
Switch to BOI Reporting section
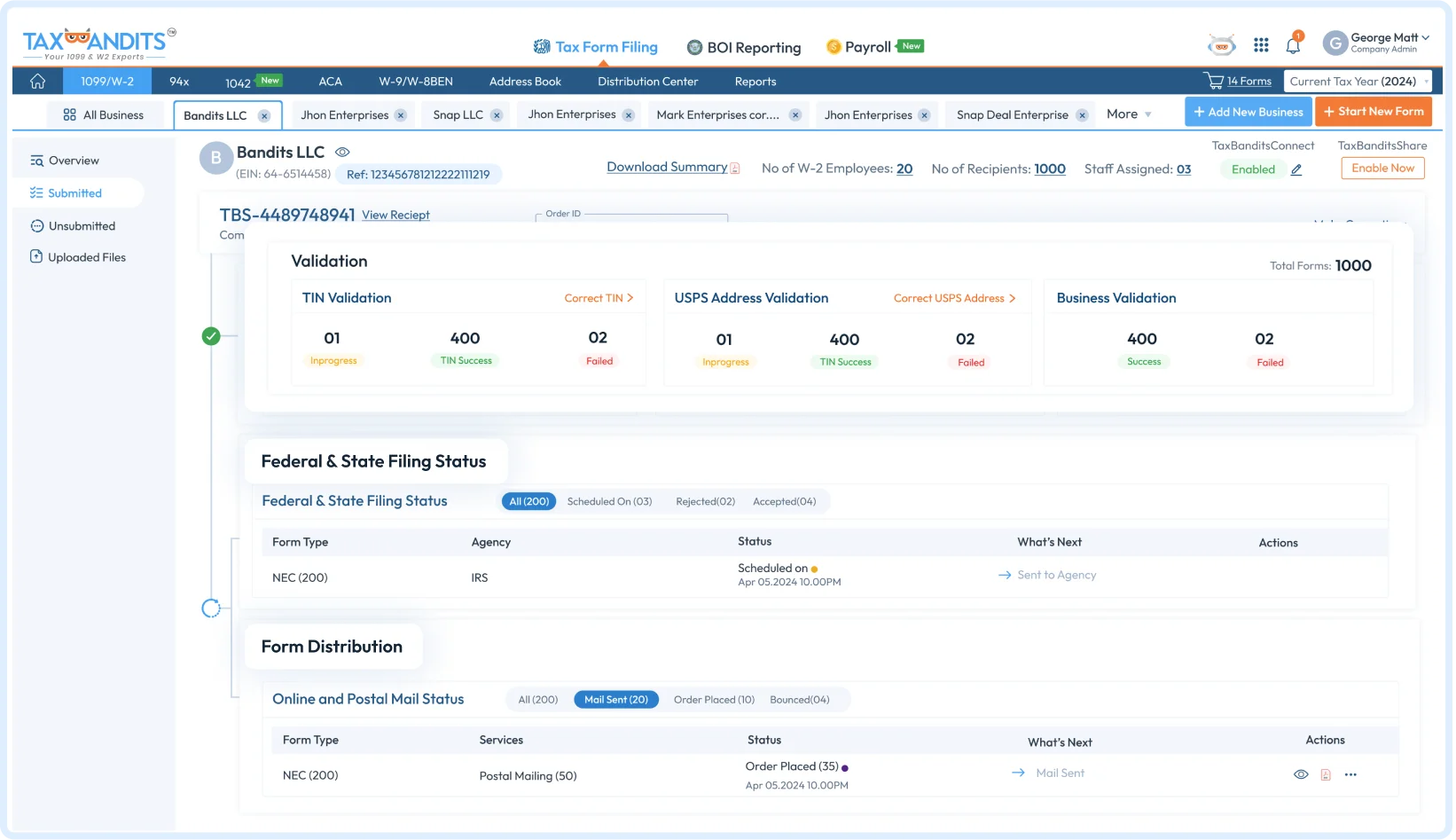(745, 48)
